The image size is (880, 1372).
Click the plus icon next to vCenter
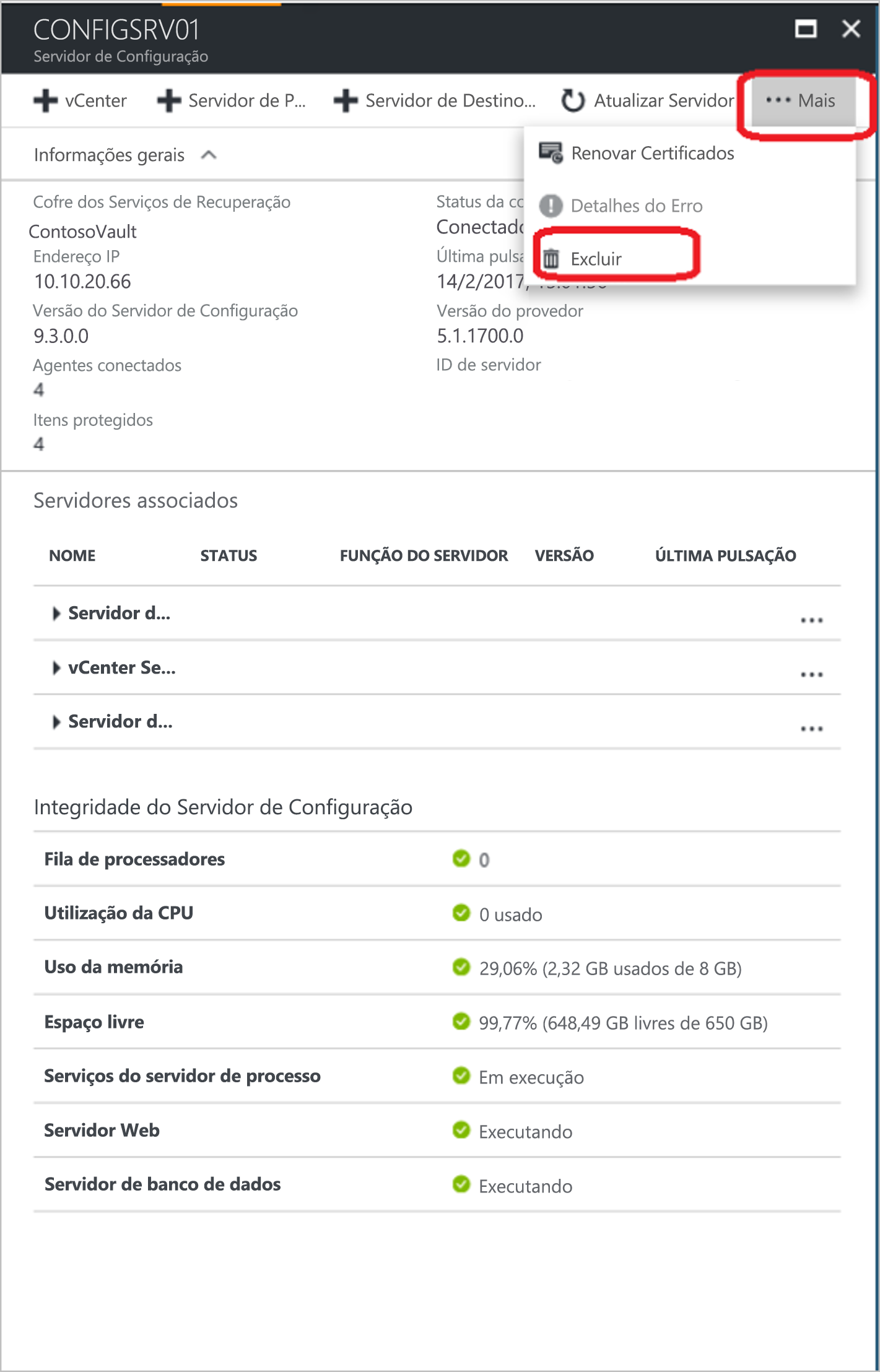(x=45, y=100)
